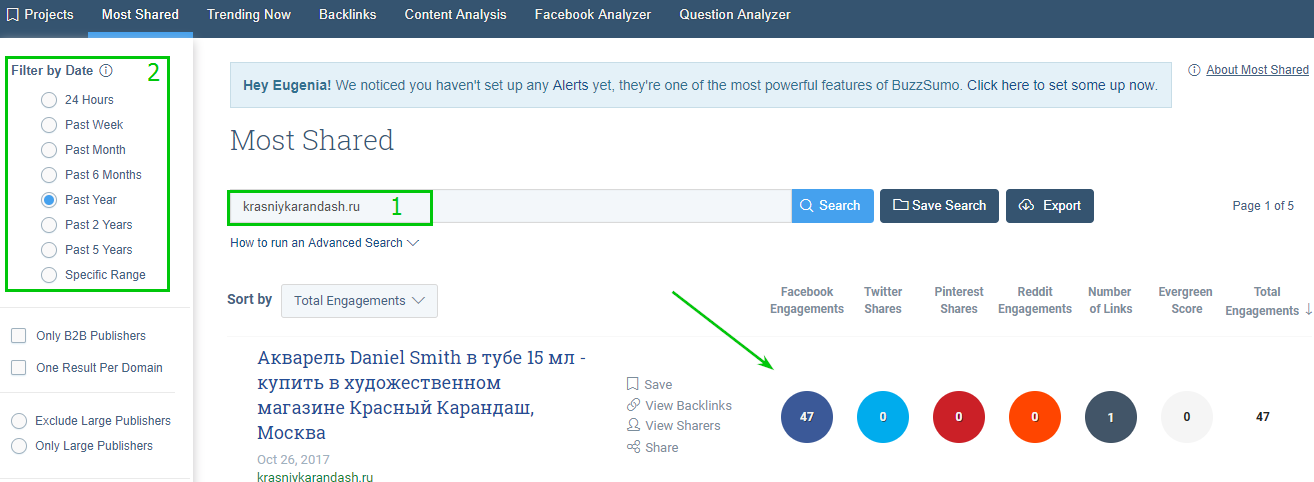Click the info icon beside Filter by Date
The image size is (1314, 482).
click(x=106, y=71)
